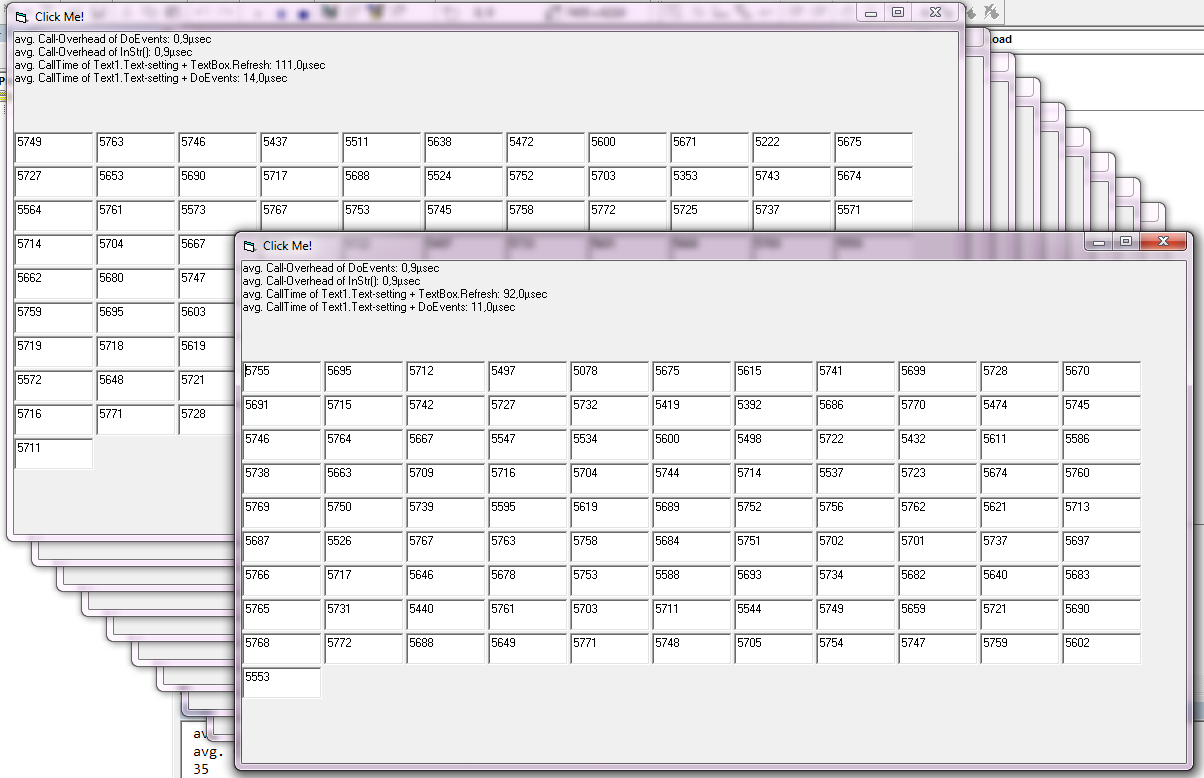1204x778 pixels.
Task: Click the form icon in the front Click Me! title bar
Action: pos(250,246)
